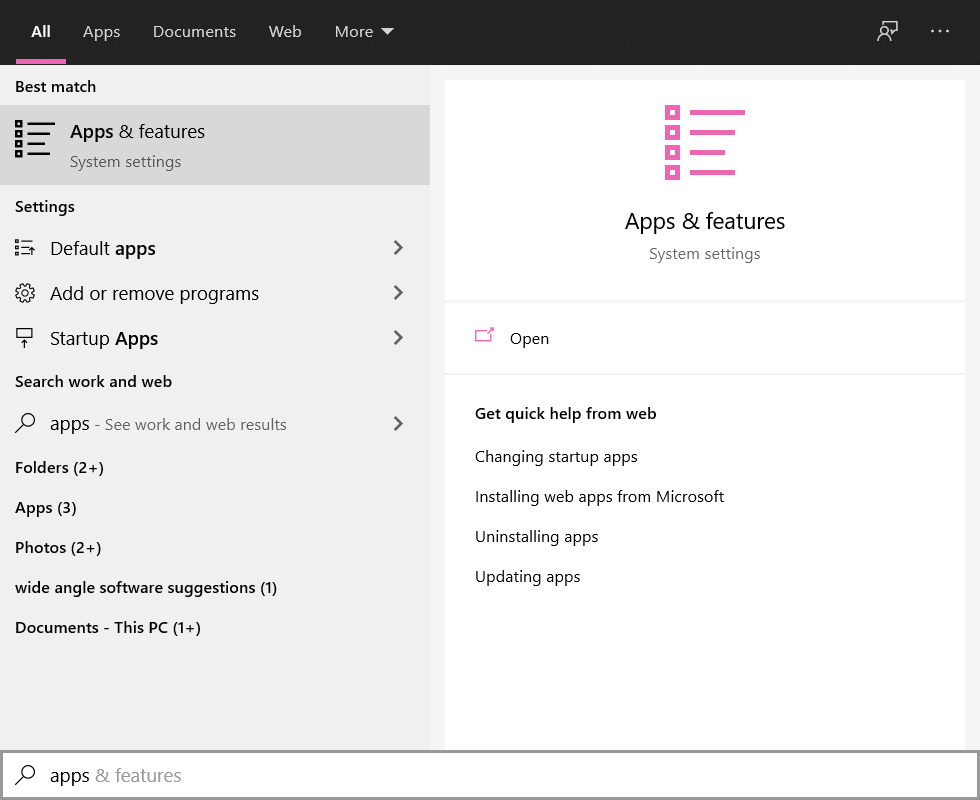Open Installing web apps from Microsoft link
This screenshot has width=980, height=800.
(x=599, y=497)
